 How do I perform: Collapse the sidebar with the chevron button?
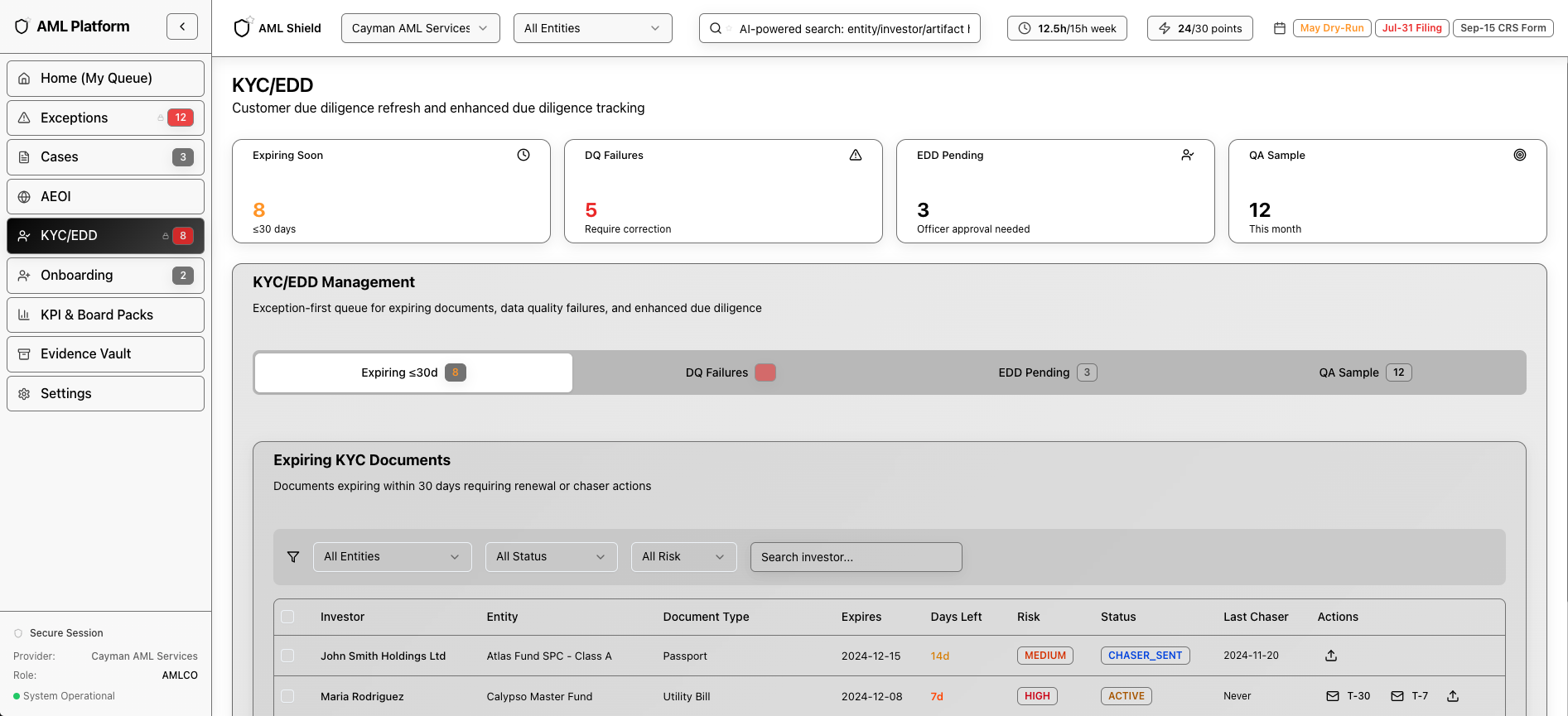click(182, 26)
